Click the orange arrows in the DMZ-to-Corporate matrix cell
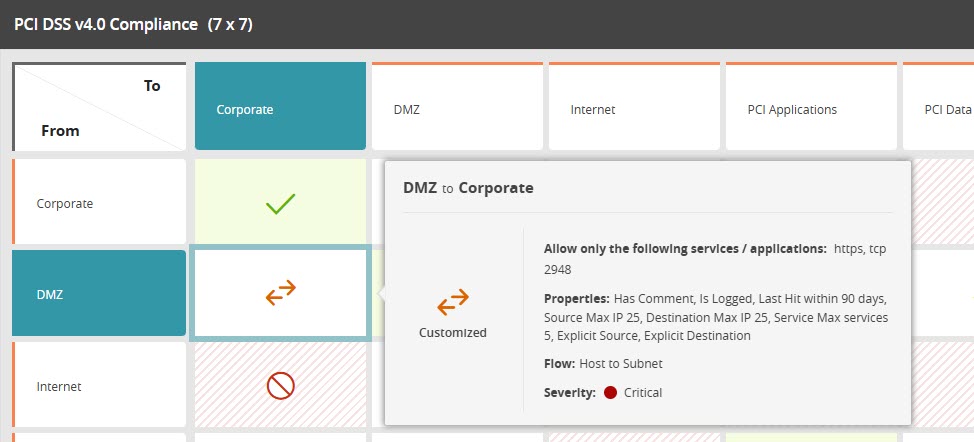 pyautogui.click(x=280, y=293)
